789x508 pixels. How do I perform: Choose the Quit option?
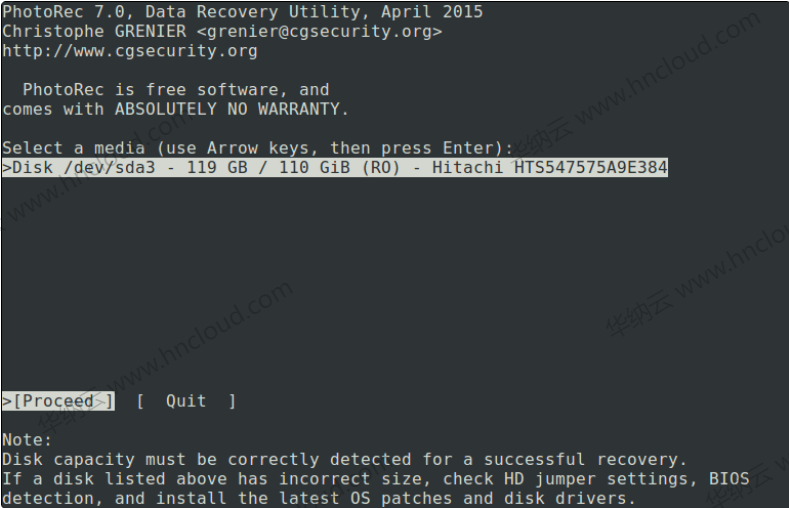click(x=186, y=401)
